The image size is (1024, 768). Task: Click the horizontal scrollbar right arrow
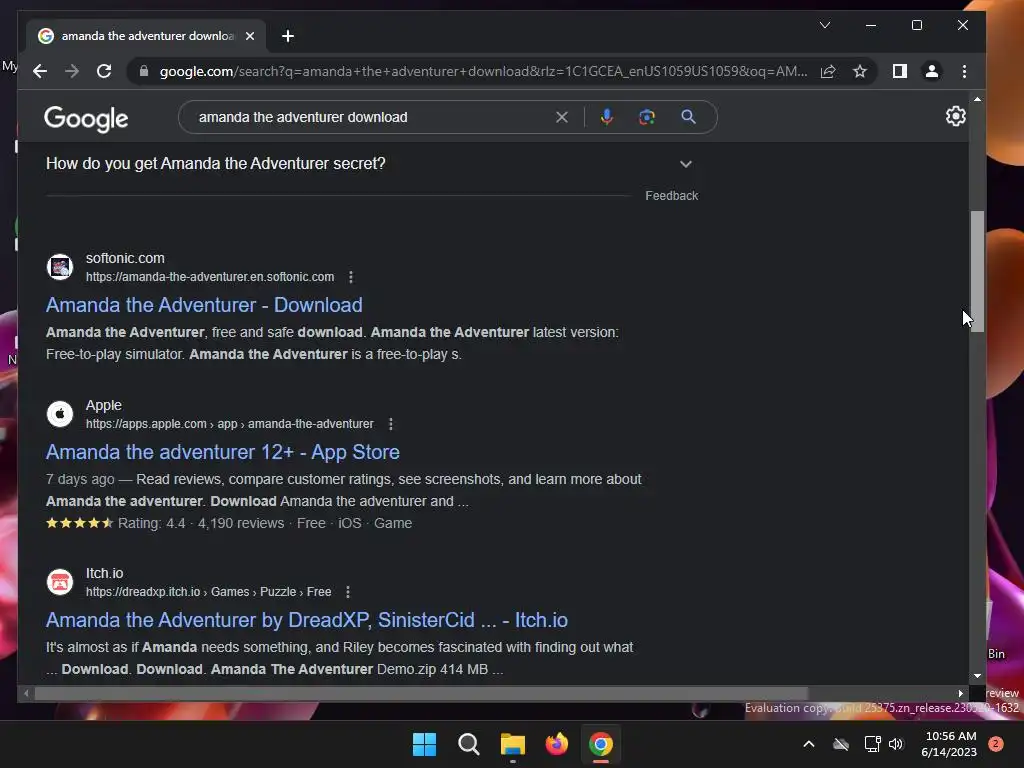click(x=961, y=693)
